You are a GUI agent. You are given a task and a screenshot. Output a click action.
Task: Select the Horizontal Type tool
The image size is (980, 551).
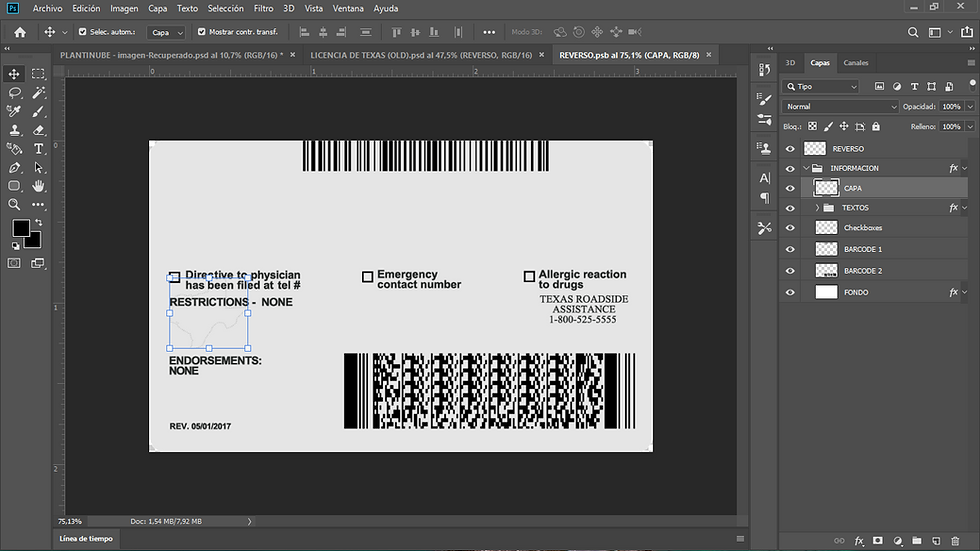point(38,149)
